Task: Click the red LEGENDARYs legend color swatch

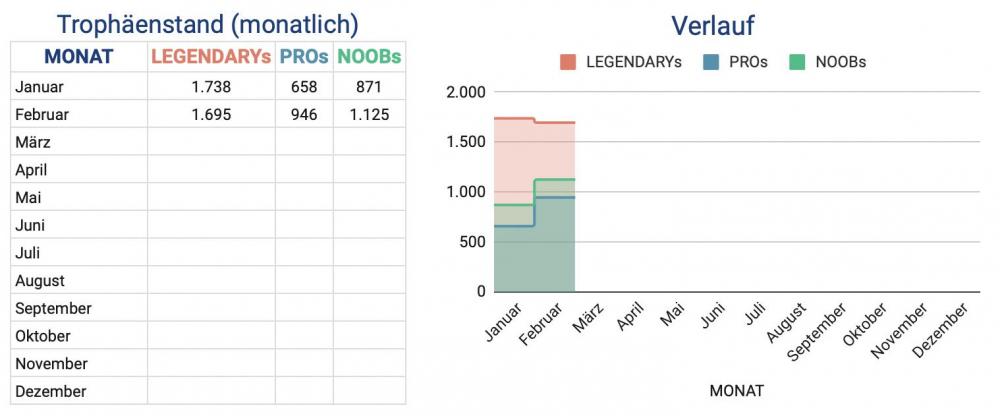Action: click(569, 62)
